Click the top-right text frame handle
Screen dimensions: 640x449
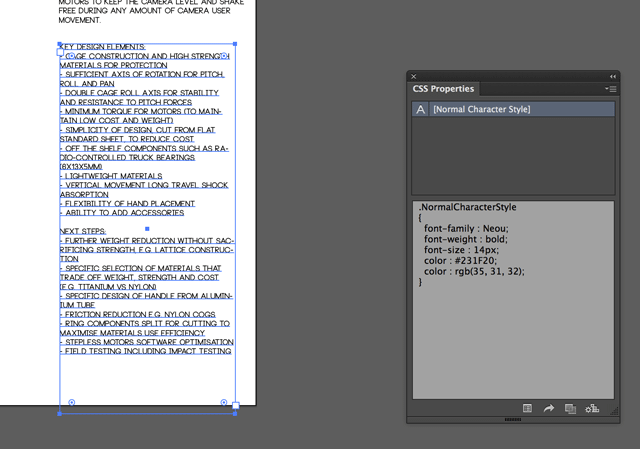[x=235, y=44]
